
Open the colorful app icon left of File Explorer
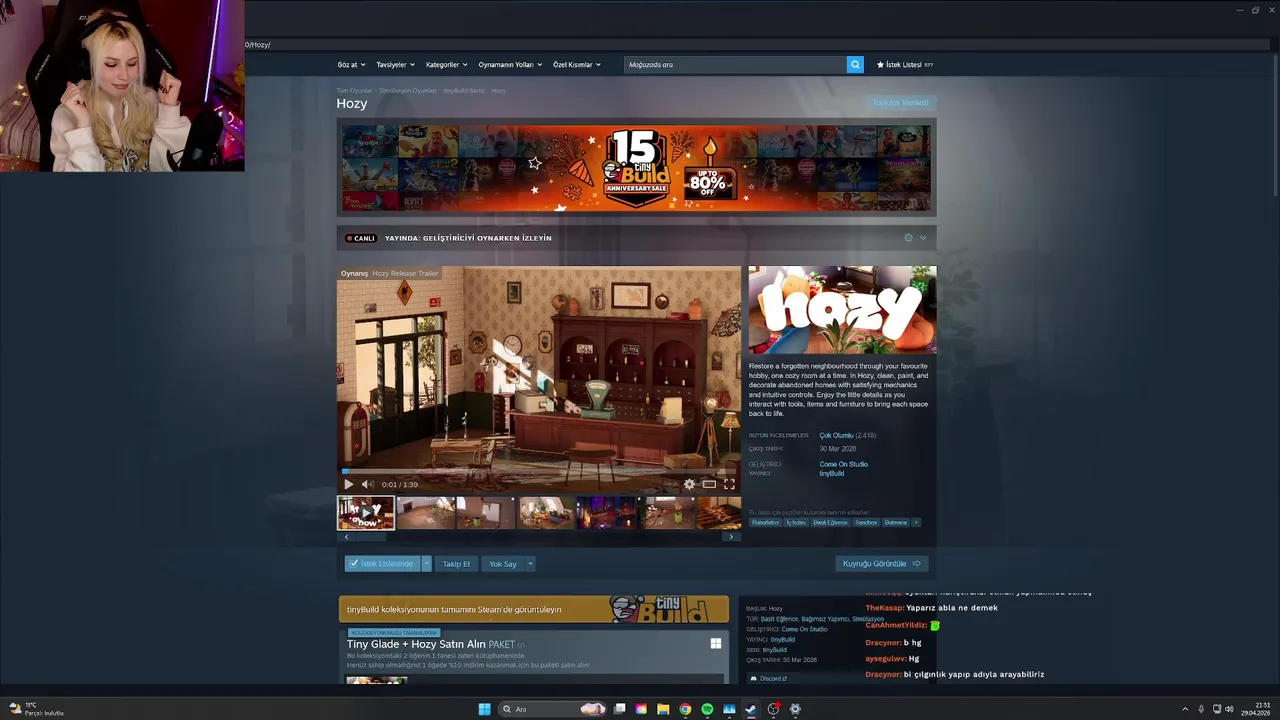(641, 709)
